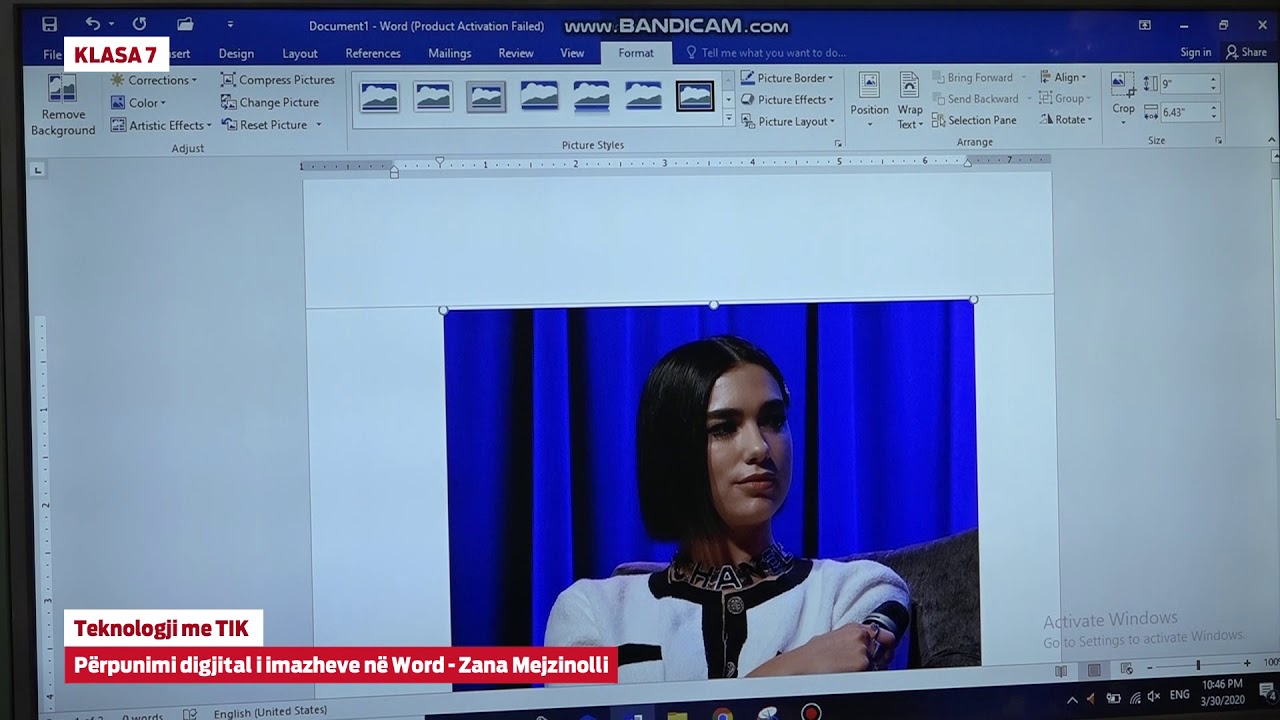Collapse the ribbon with the up arrow
Image resolution: width=1280 pixels, height=720 pixels.
[x=1273, y=141]
